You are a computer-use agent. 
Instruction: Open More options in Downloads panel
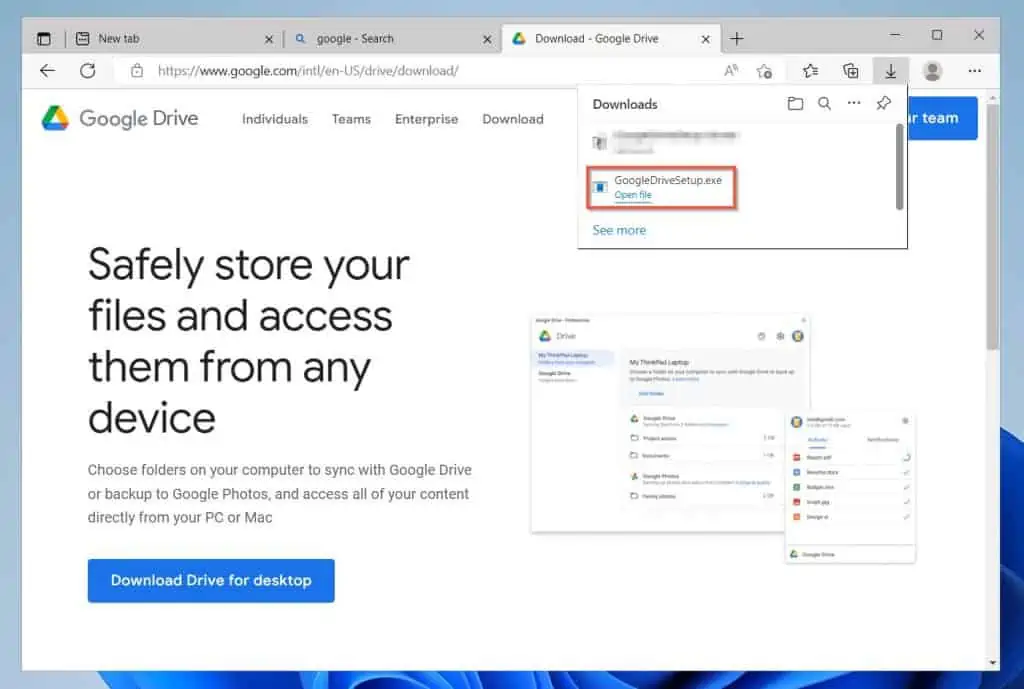coord(854,103)
